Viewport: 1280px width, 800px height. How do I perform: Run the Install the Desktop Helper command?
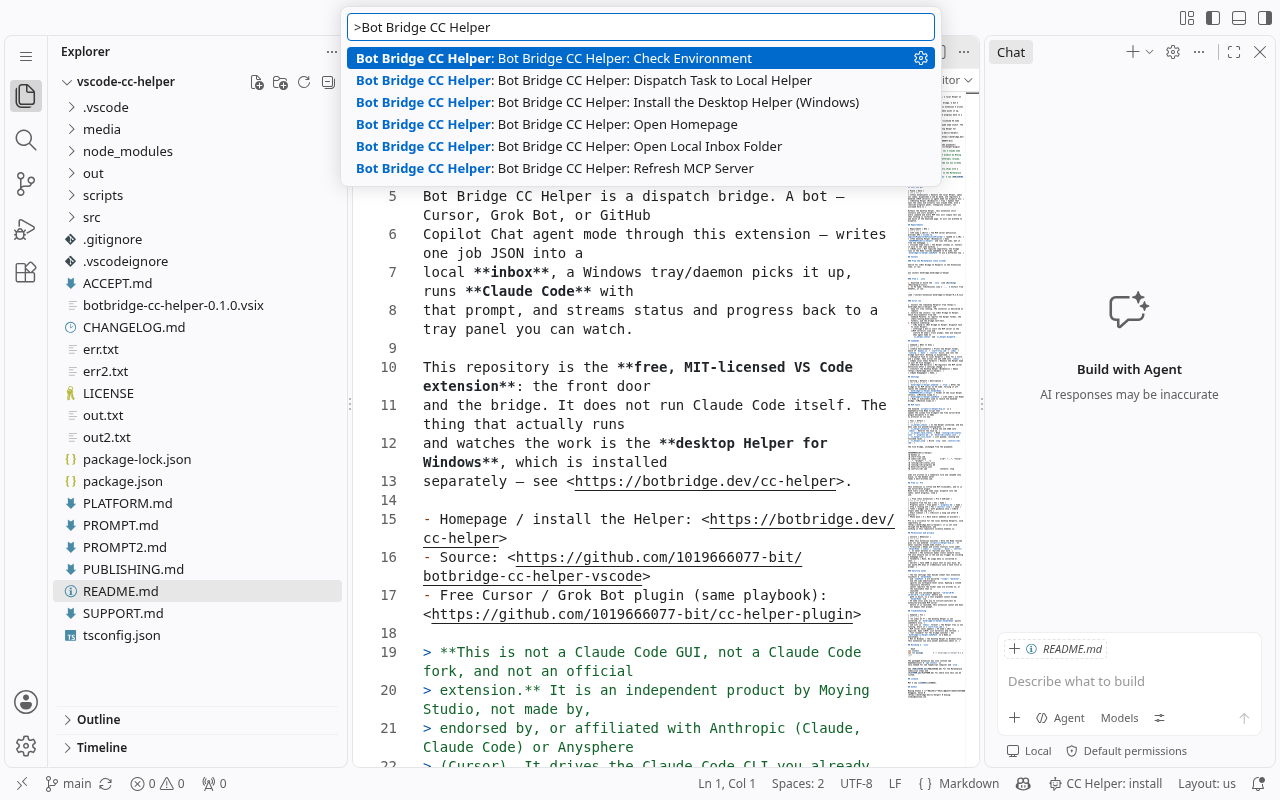[640, 102]
